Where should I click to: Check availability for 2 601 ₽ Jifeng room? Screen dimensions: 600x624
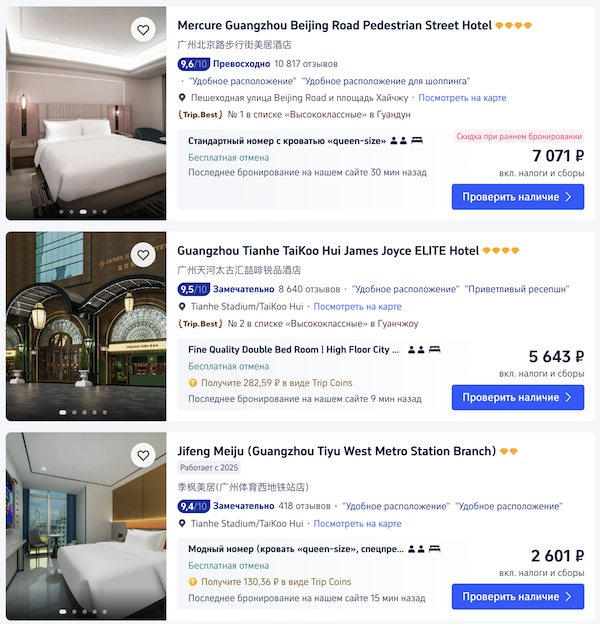(518, 596)
